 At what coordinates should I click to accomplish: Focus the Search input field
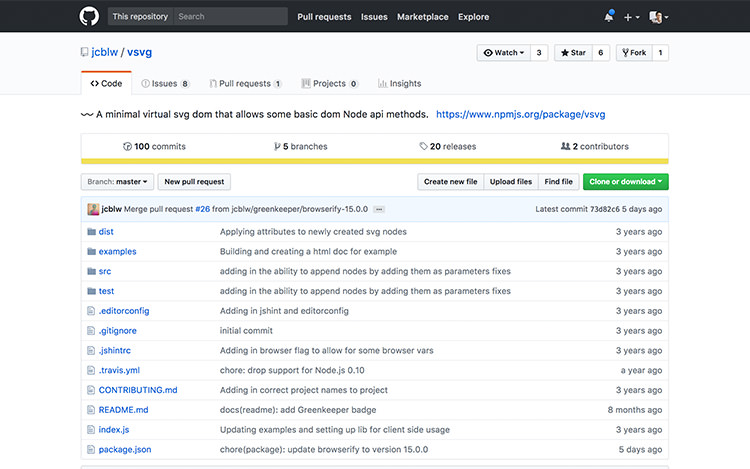pyautogui.click(x=231, y=16)
